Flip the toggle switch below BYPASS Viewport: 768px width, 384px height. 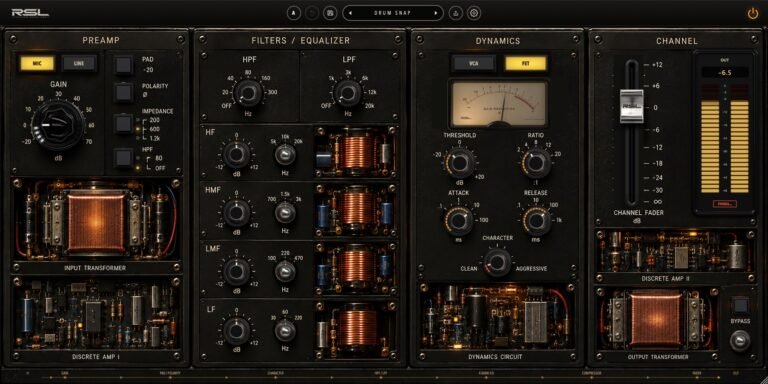pos(740,340)
